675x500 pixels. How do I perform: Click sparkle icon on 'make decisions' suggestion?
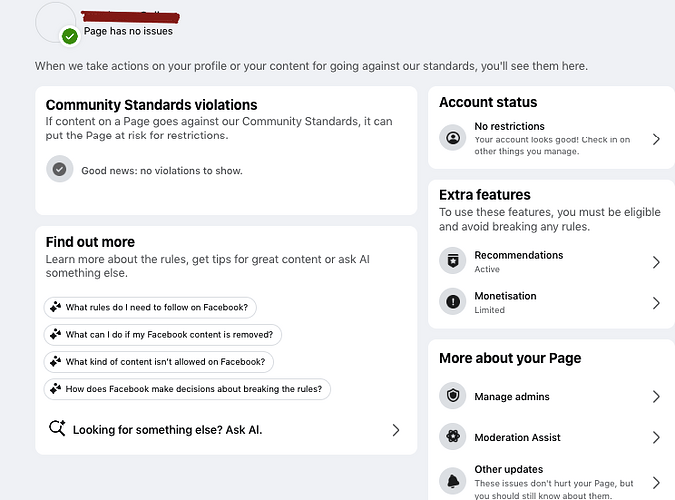[x=56, y=388]
